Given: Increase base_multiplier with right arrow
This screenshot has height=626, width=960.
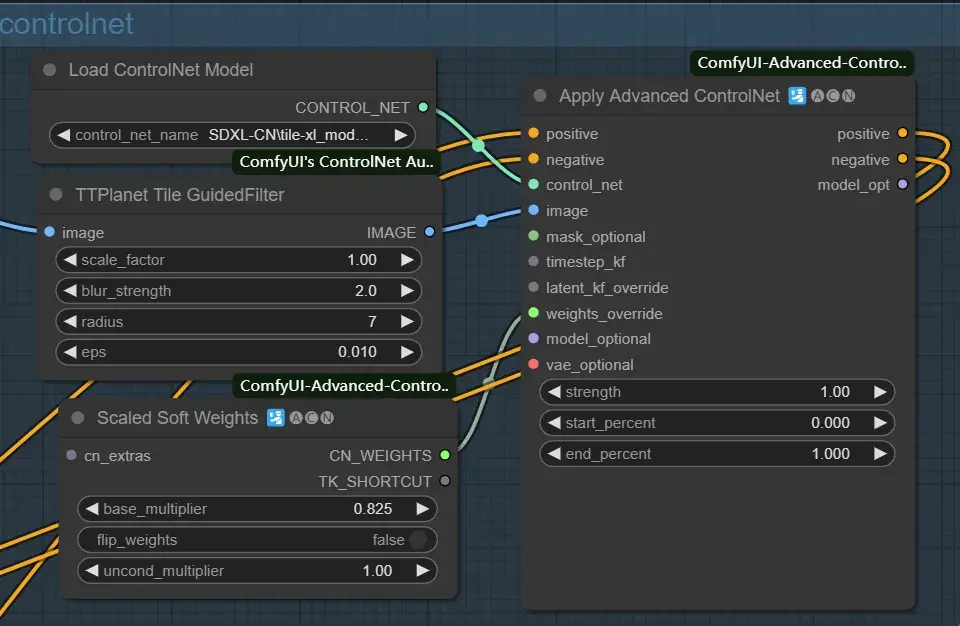Looking at the screenshot, I should 422,508.
